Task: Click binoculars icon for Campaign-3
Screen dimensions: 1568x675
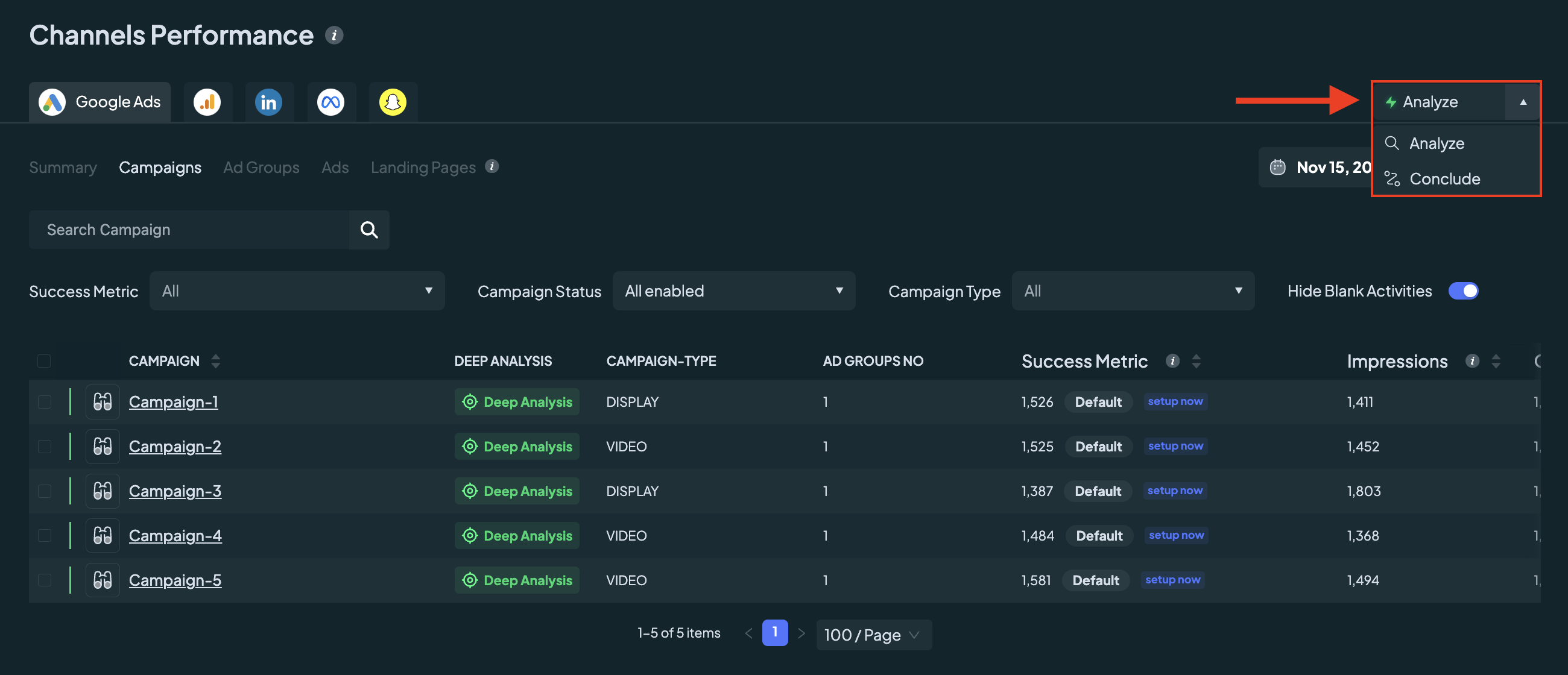Action: [103, 491]
